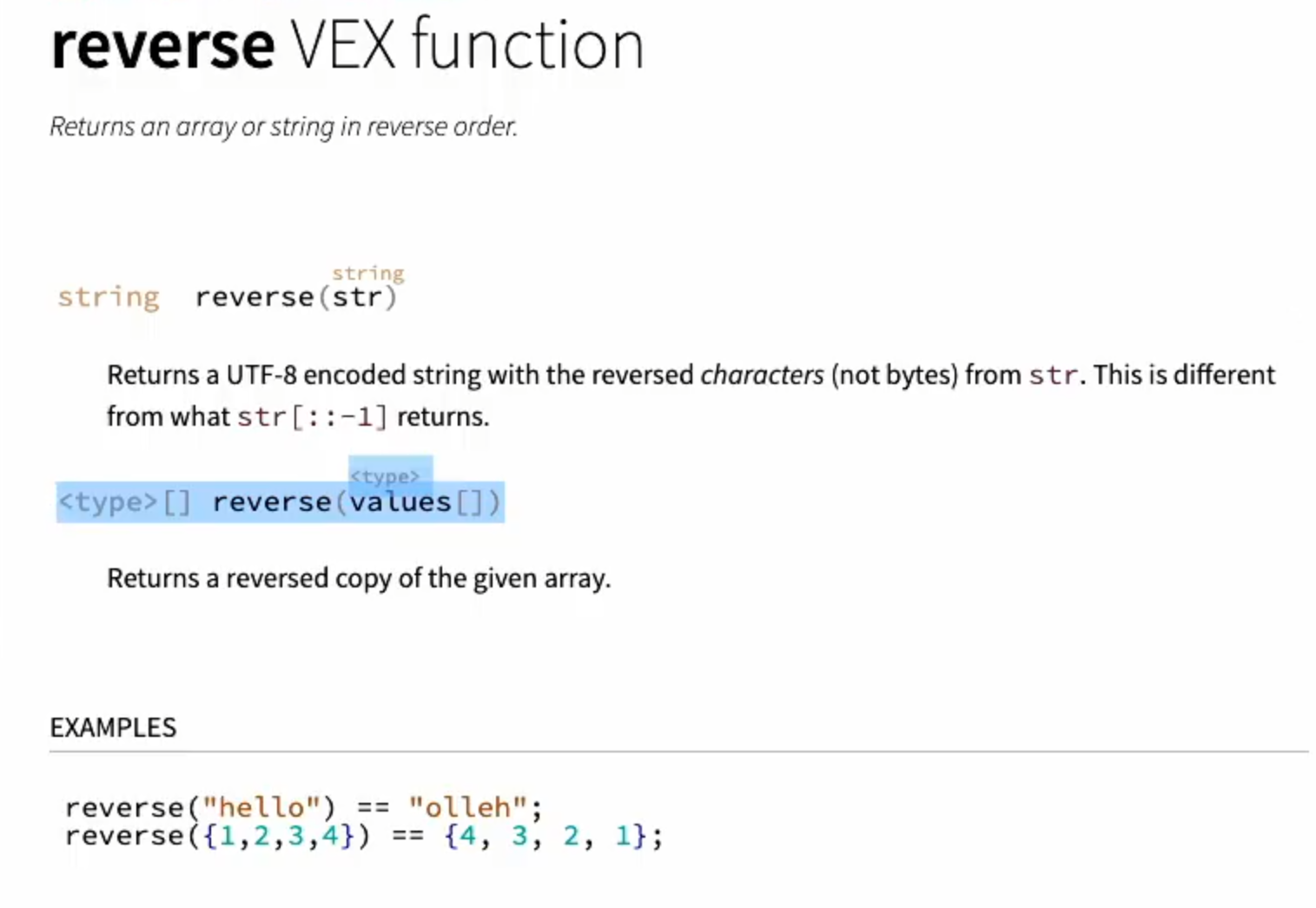1316x908 pixels.
Task: Click the 'reverse("hello")' example line
Action: (304, 807)
